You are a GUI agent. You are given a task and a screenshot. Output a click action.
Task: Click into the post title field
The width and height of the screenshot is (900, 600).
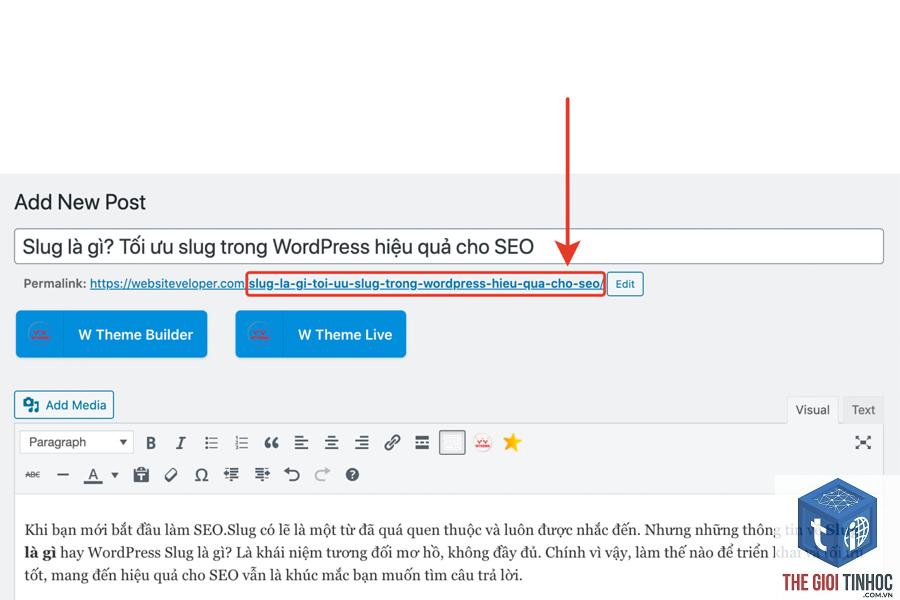click(x=449, y=246)
